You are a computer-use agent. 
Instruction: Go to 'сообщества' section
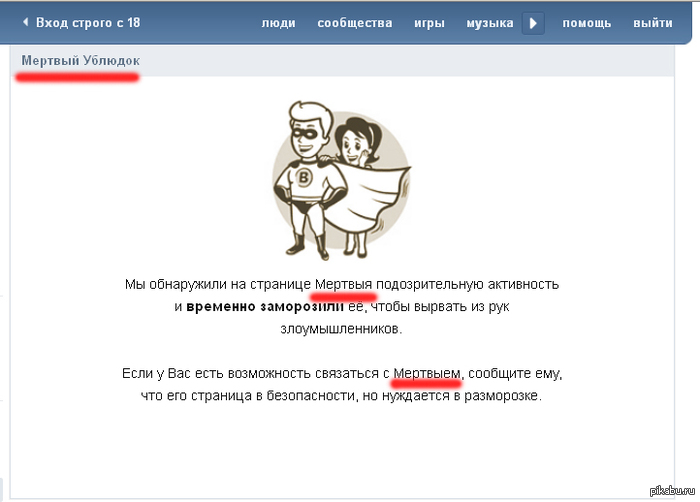[355, 23]
